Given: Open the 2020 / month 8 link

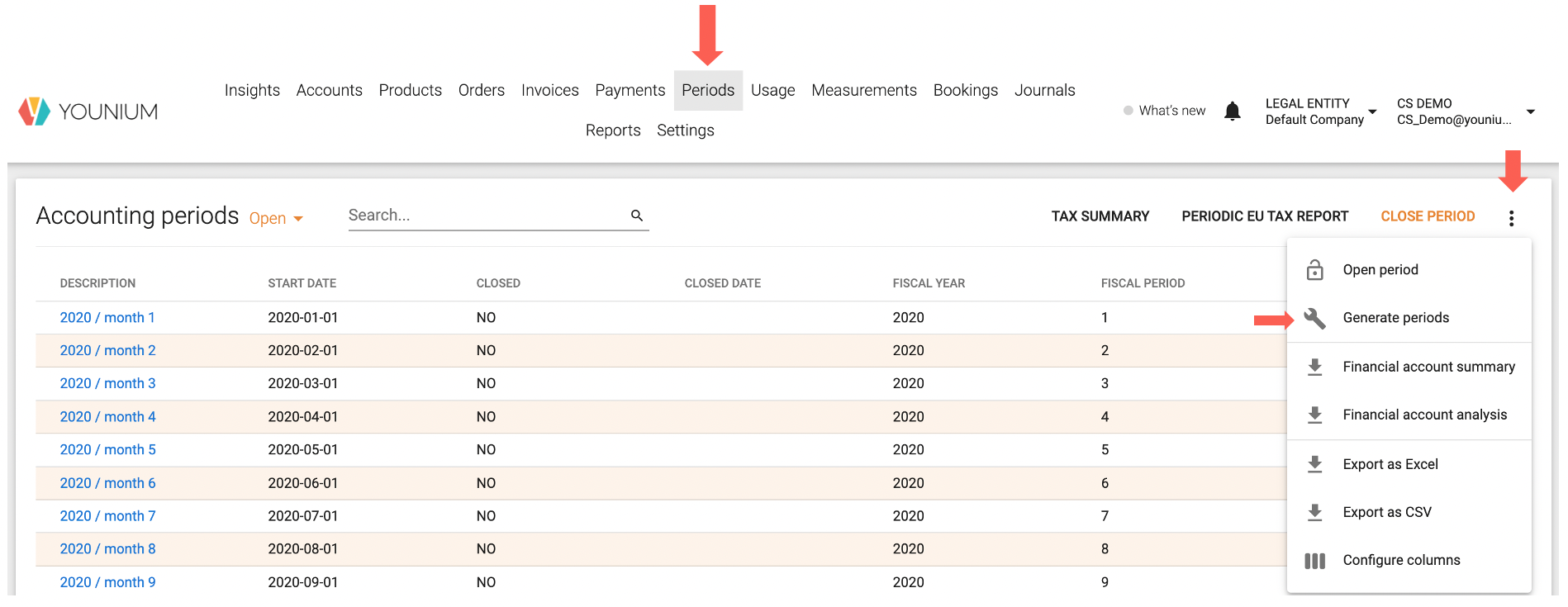Looking at the screenshot, I should tap(107, 549).
